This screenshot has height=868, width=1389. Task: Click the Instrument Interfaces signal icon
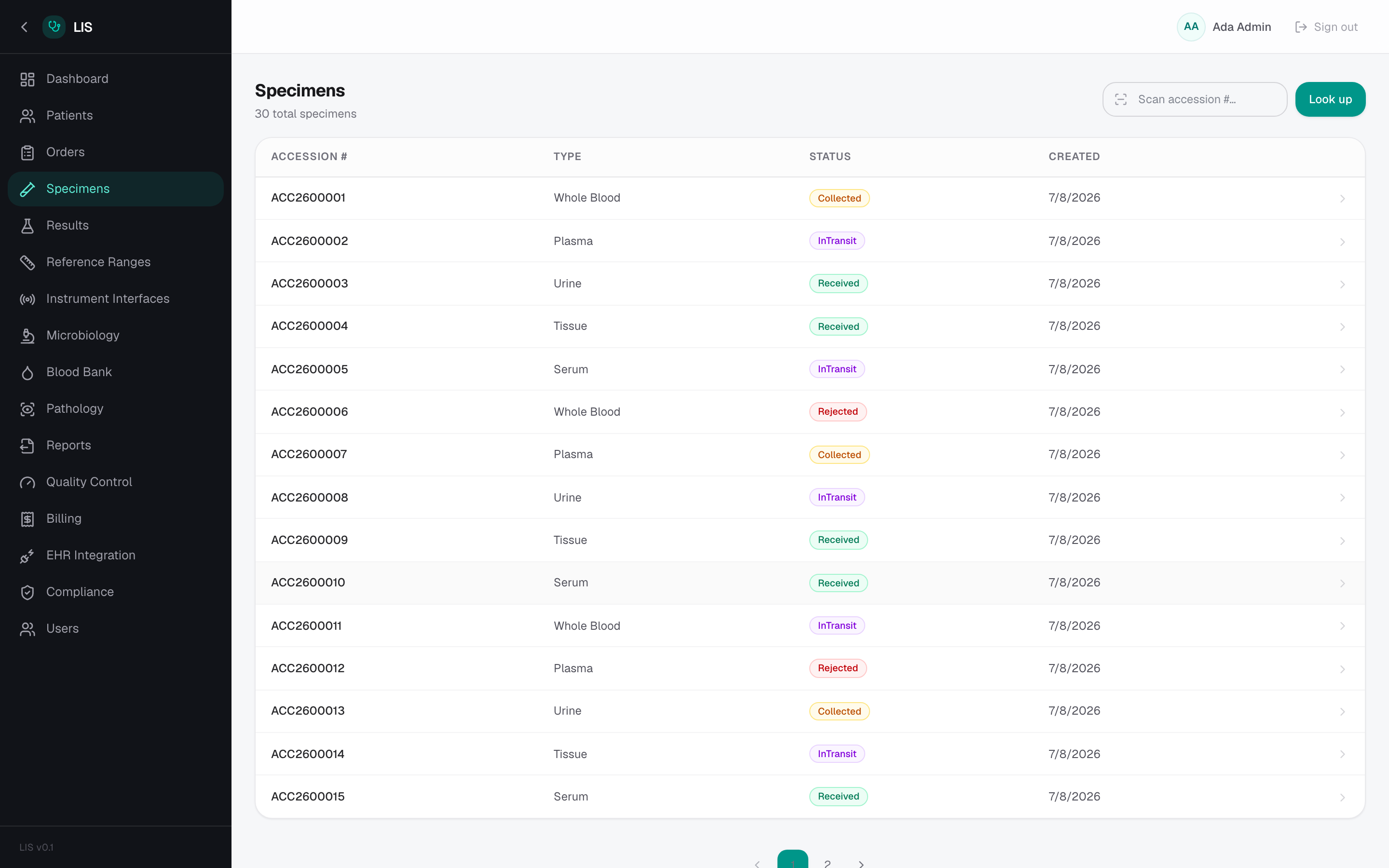tap(27, 299)
